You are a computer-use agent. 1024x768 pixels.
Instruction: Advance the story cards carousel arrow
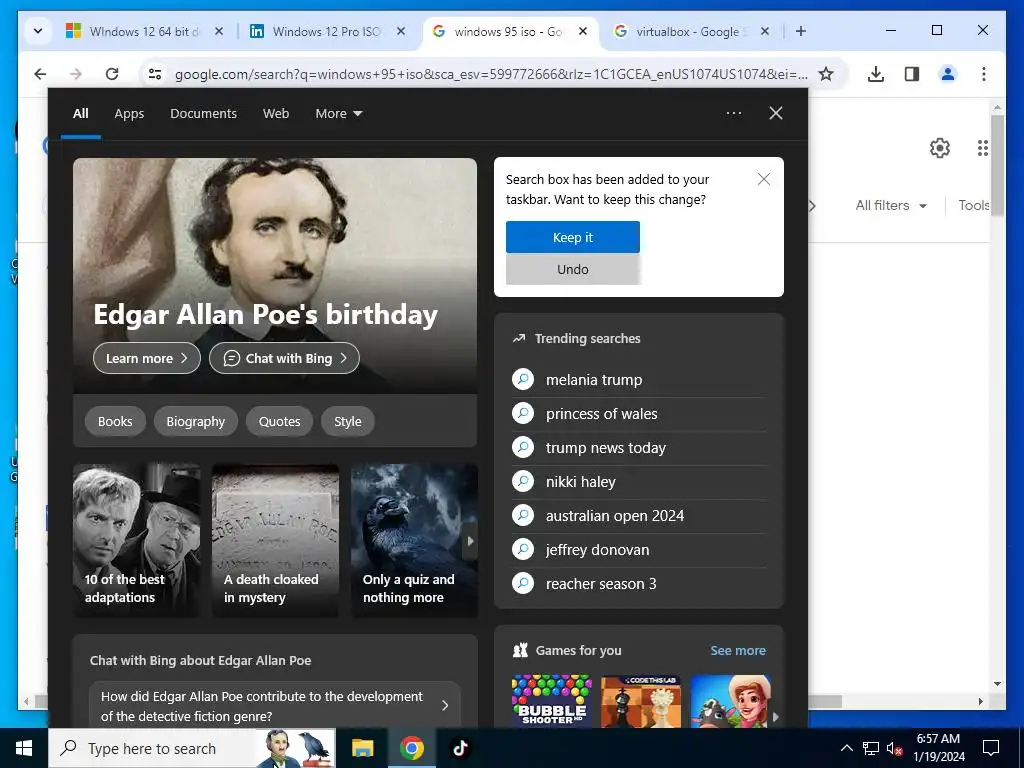(470, 541)
